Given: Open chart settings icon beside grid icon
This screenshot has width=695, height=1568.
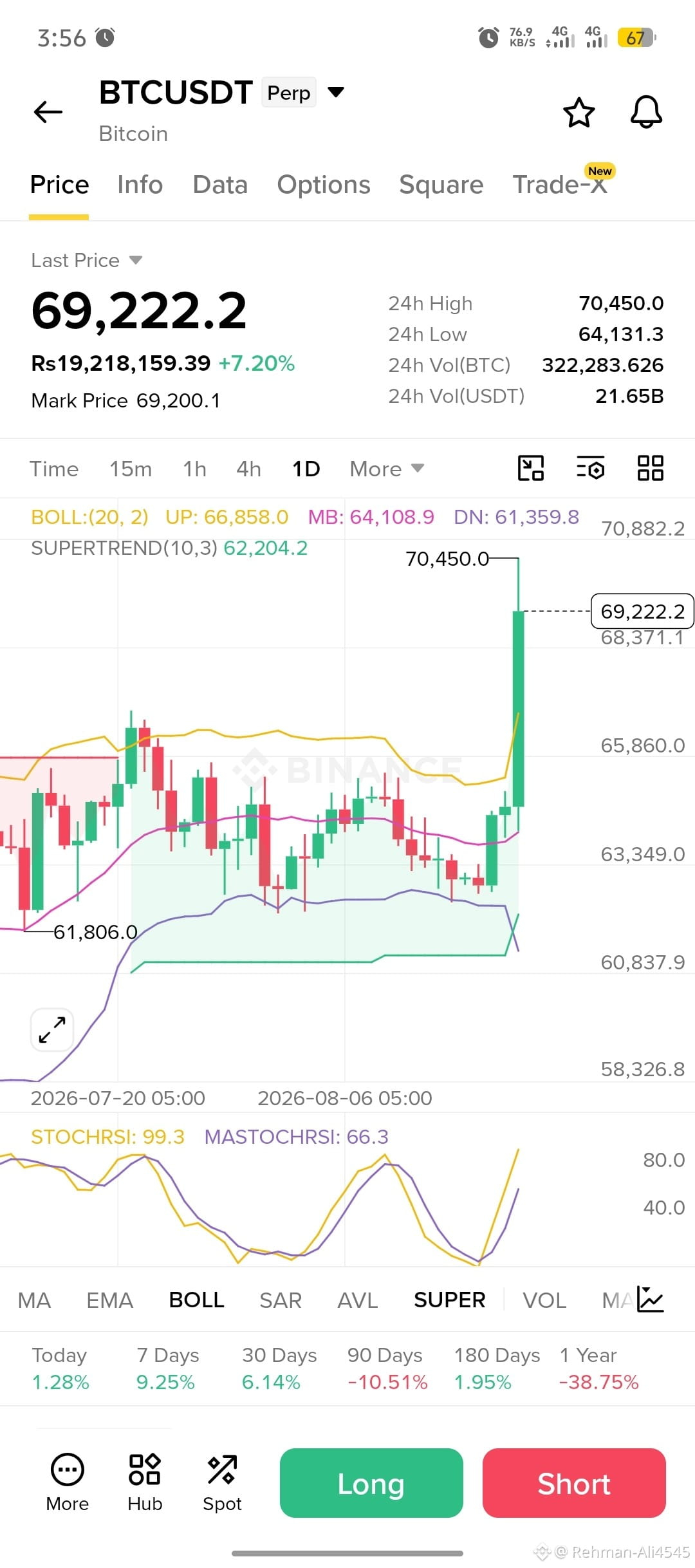Looking at the screenshot, I should click(590, 468).
